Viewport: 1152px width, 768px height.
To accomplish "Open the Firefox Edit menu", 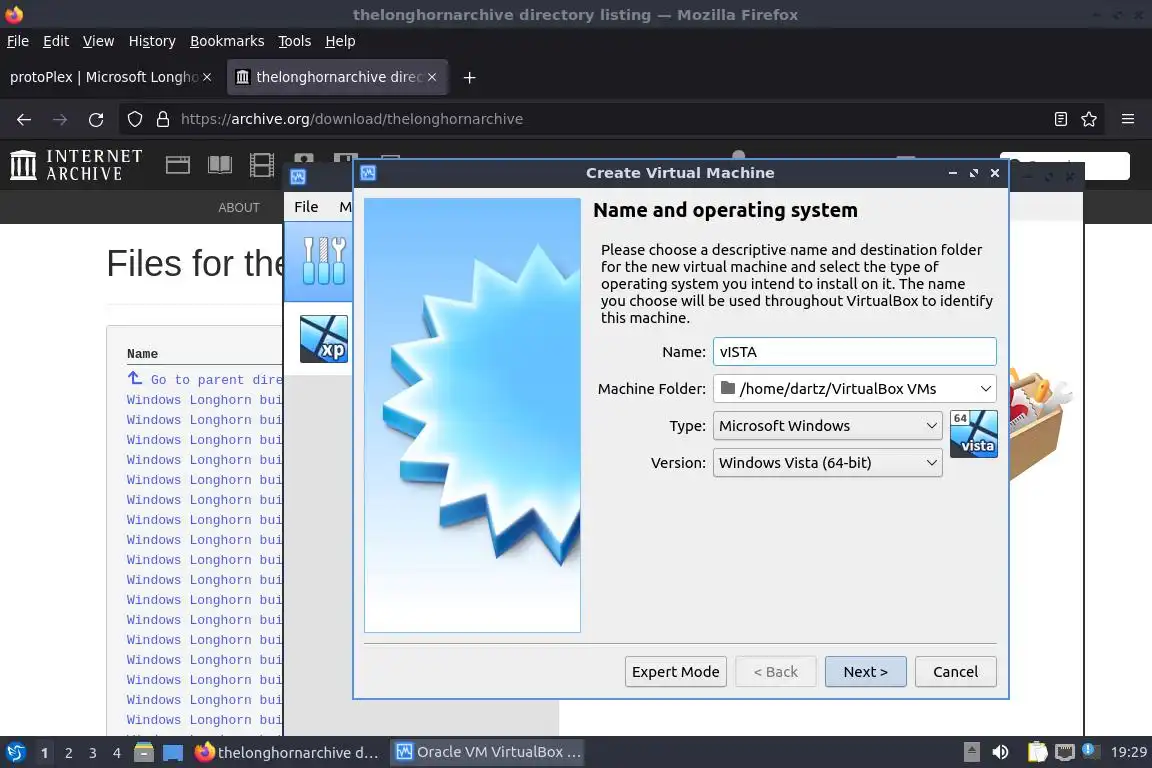I will 56,41.
